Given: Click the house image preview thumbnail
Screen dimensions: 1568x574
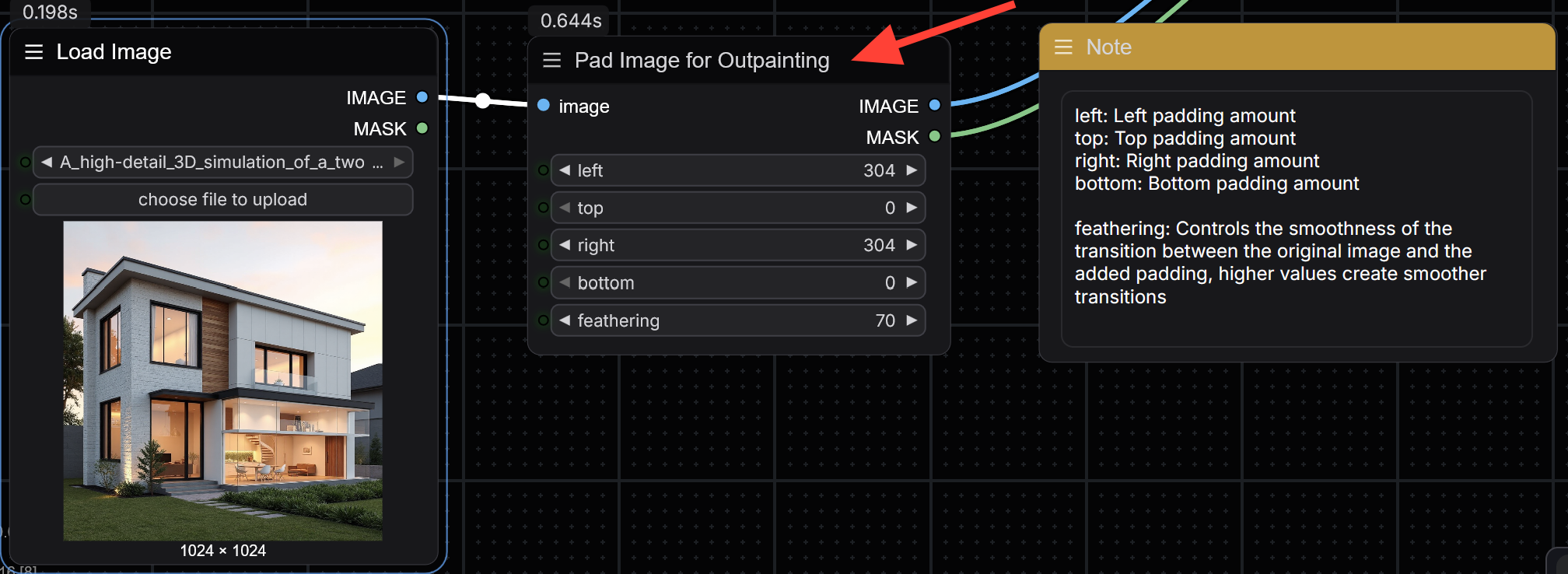Looking at the screenshot, I should pos(222,380).
